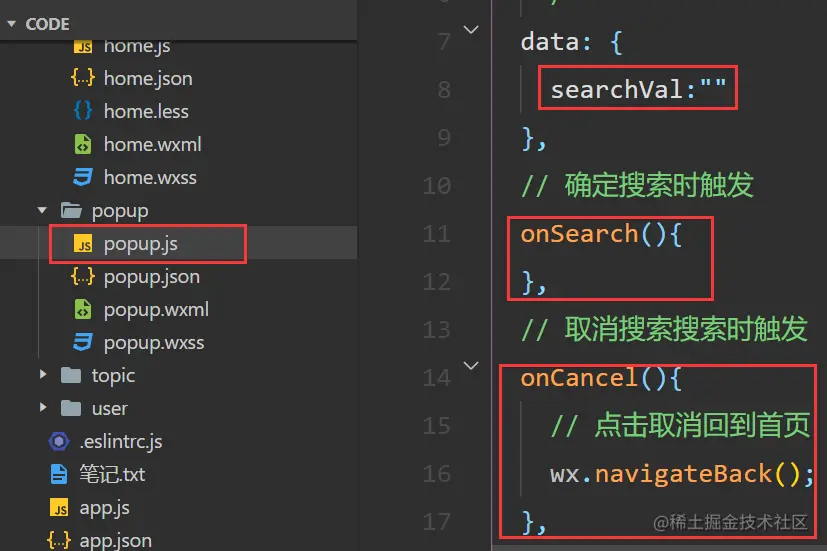This screenshot has width=827, height=551.
Task: Select the popup folder label
Action: [x=120, y=211]
